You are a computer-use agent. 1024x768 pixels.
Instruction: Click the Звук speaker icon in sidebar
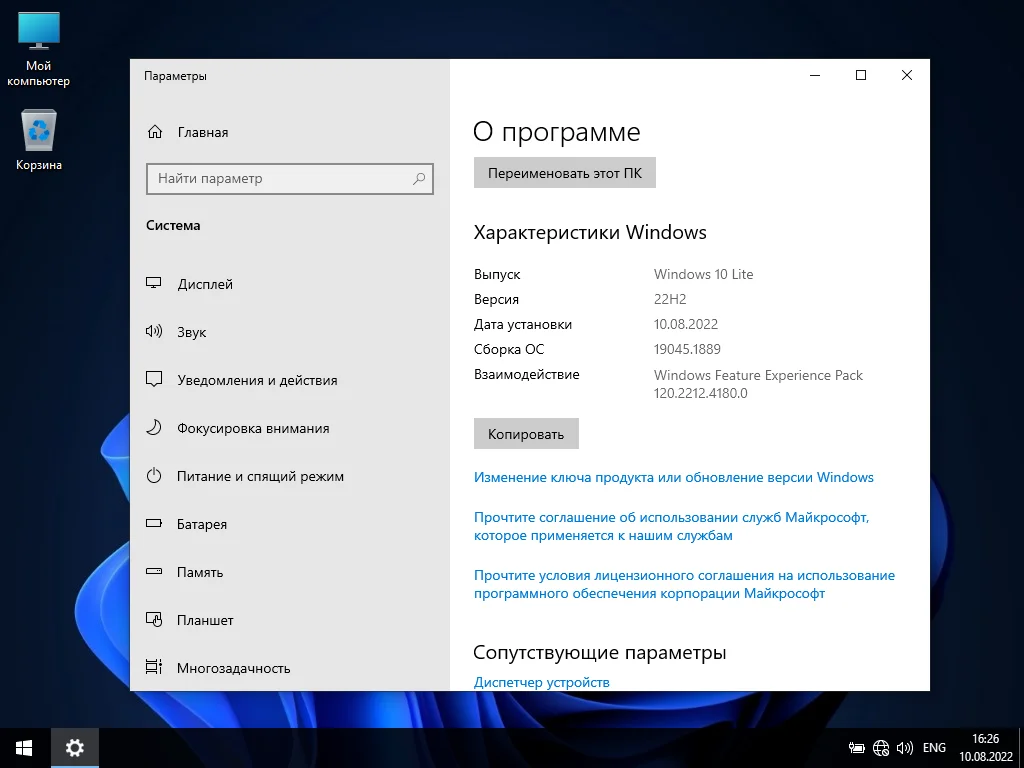pyautogui.click(x=153, y=331)
